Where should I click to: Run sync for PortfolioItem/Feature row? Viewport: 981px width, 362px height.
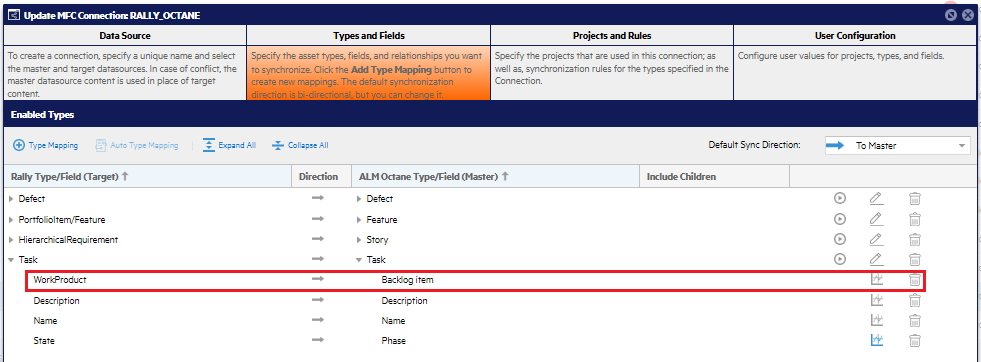click(x=840, y=219)
